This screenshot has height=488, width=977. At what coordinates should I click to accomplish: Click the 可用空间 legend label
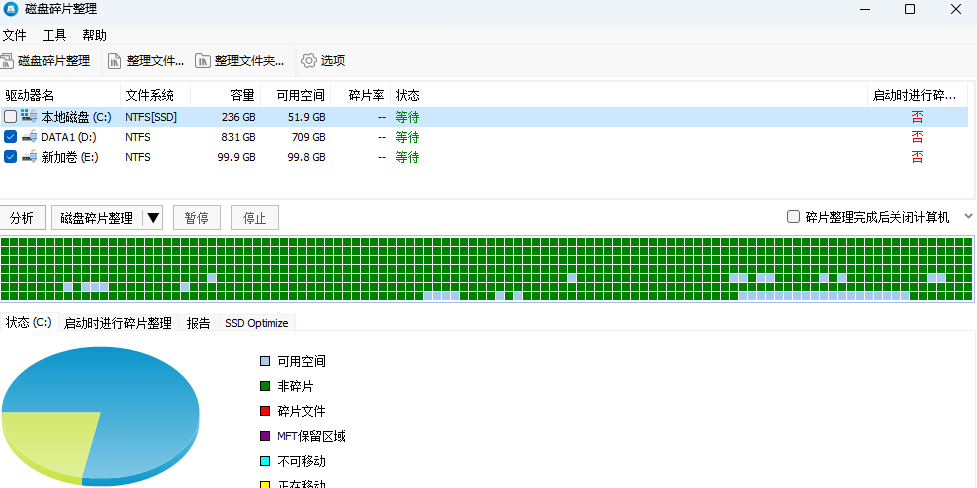pos(302,361)
